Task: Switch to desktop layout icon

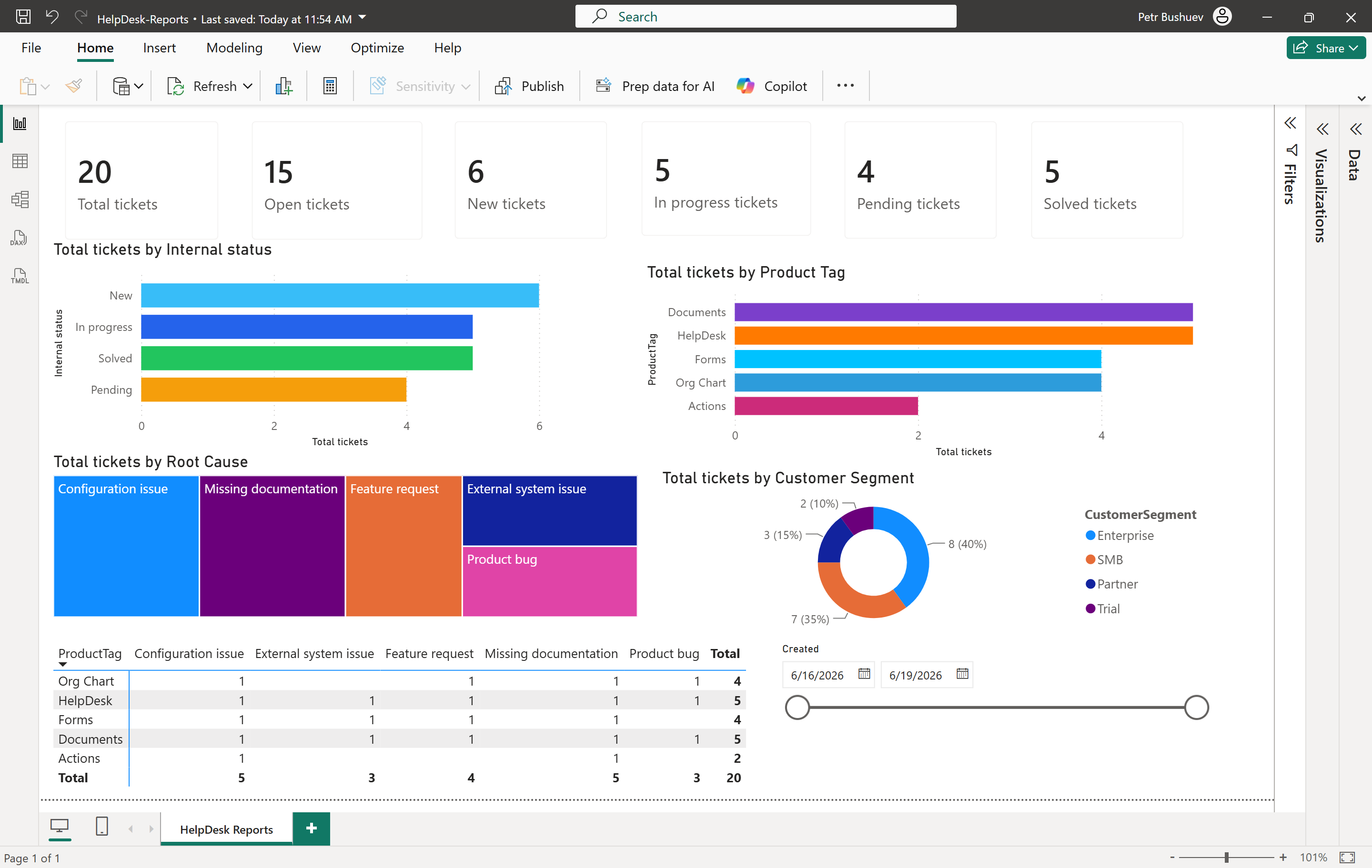Action: (59, 826)
